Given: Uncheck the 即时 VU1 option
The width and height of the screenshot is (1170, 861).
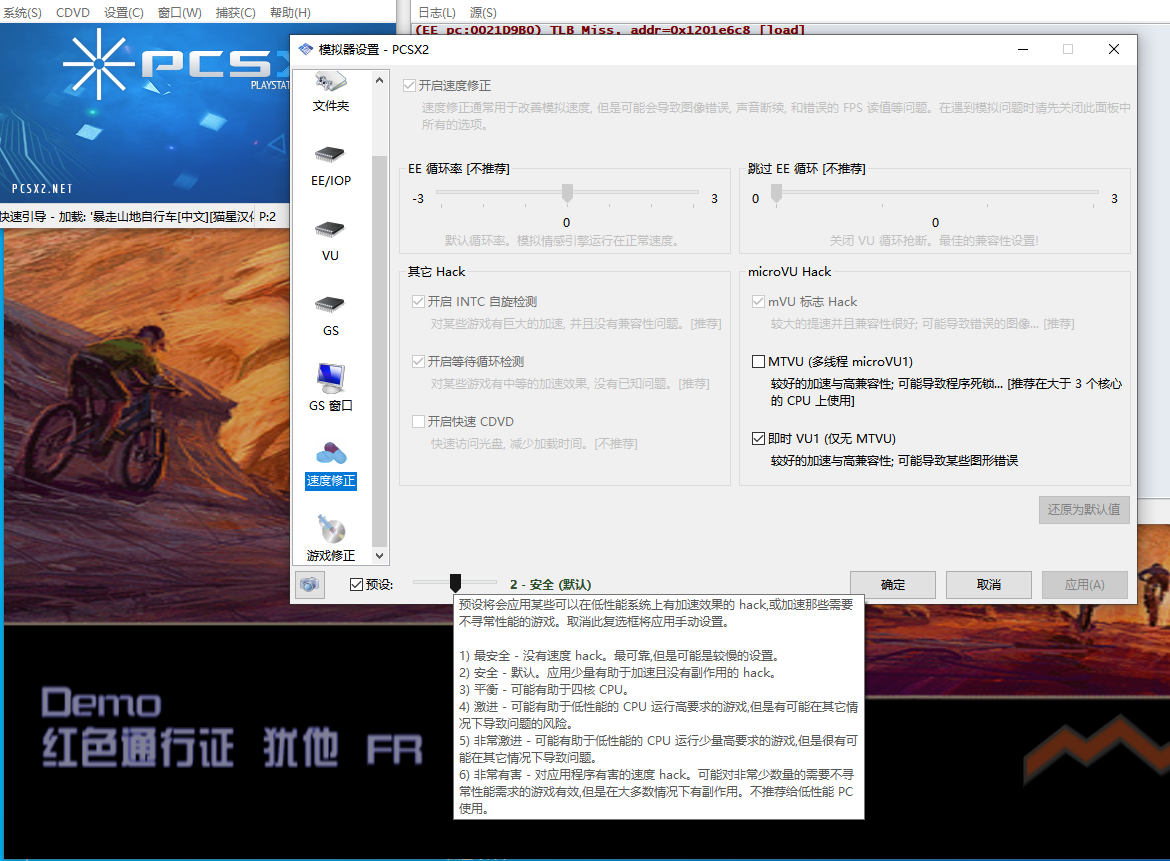Looking at the screenshot, I should click(x=757, y=437).
